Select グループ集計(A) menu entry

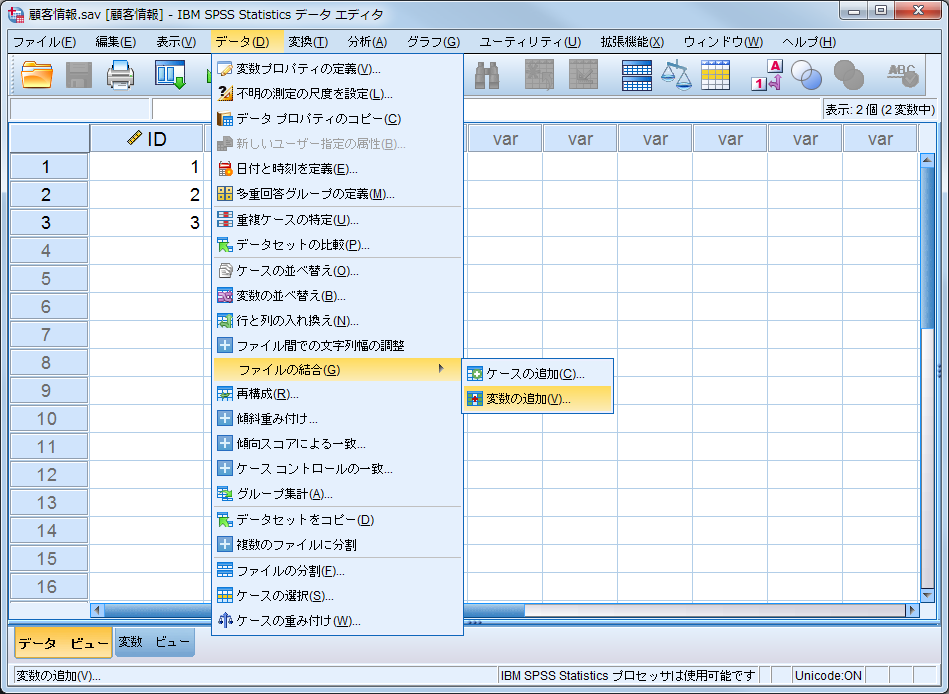pyautogui.click(x=337, y=494)
